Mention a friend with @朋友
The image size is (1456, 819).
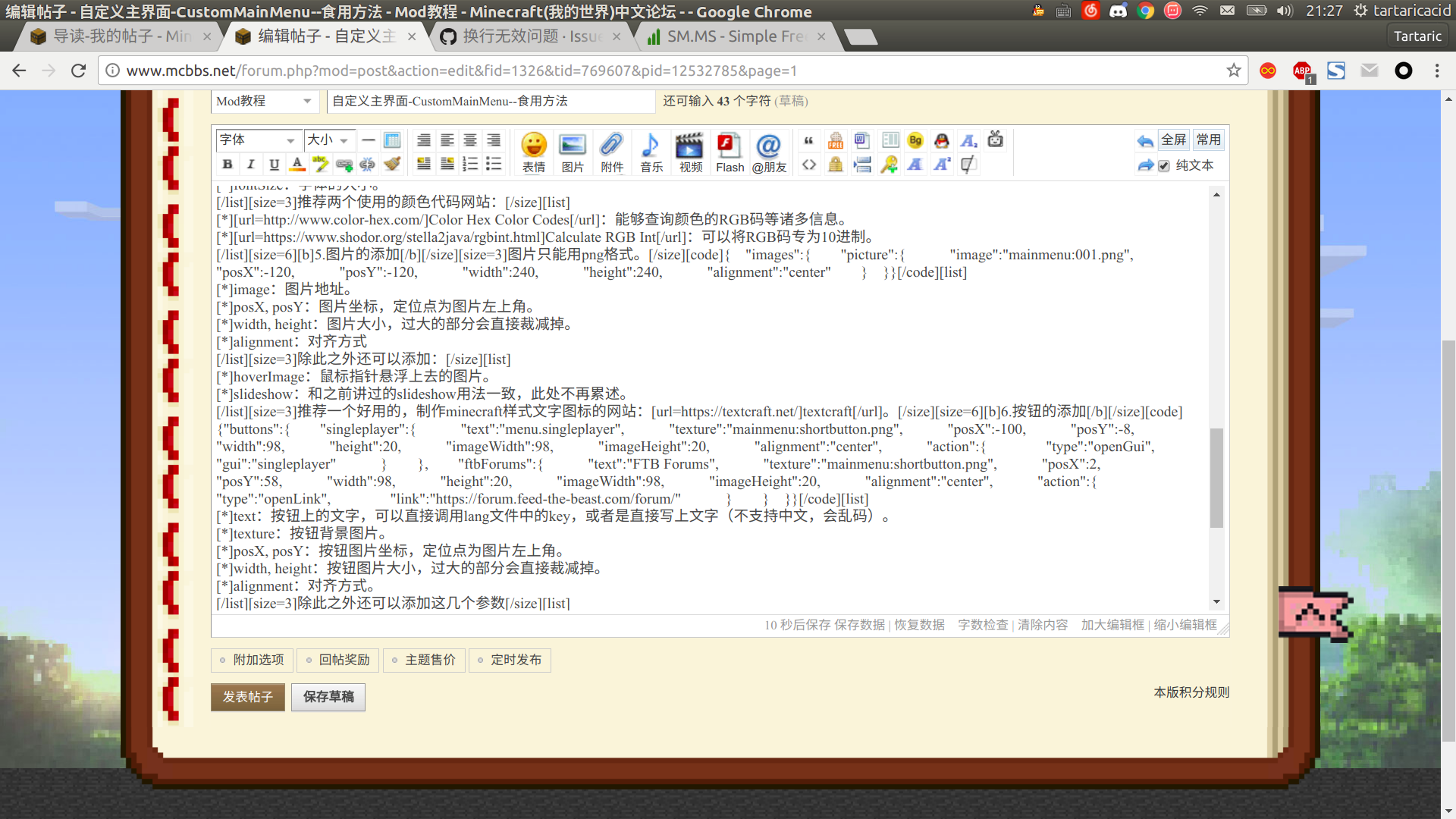[x=769, y=152]
